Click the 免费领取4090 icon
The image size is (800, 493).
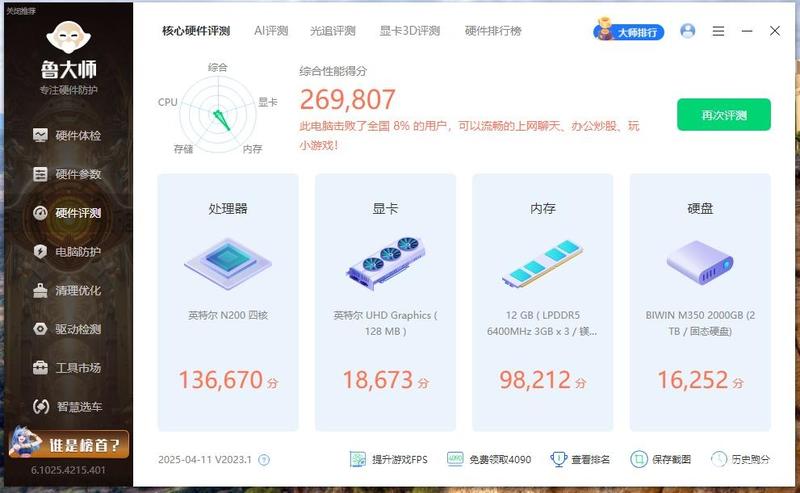(x=455, y=459)
